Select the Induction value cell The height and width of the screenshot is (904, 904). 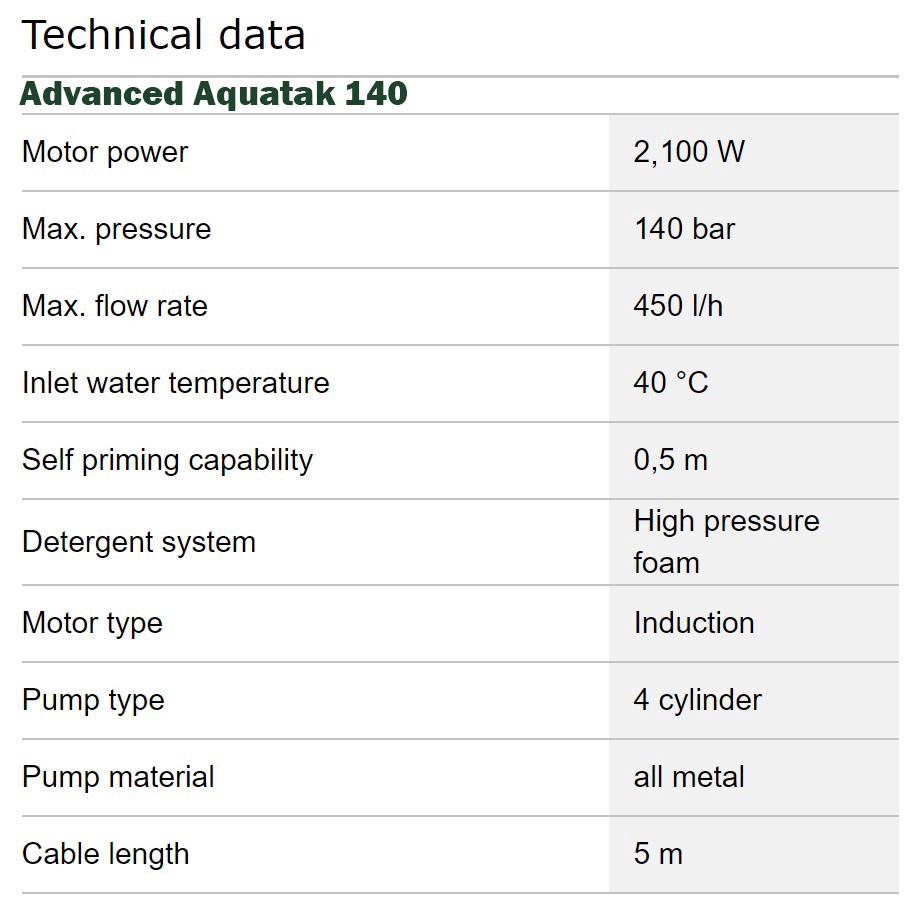pos(694,623)
